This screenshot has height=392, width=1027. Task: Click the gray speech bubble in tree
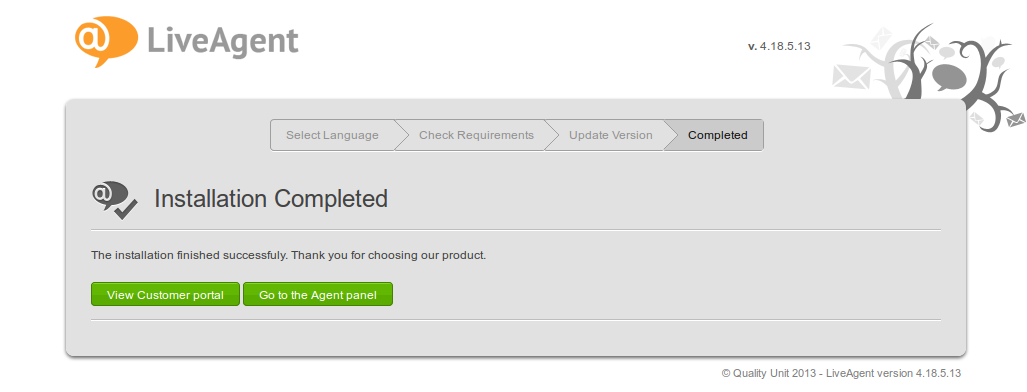click(949, 77)
